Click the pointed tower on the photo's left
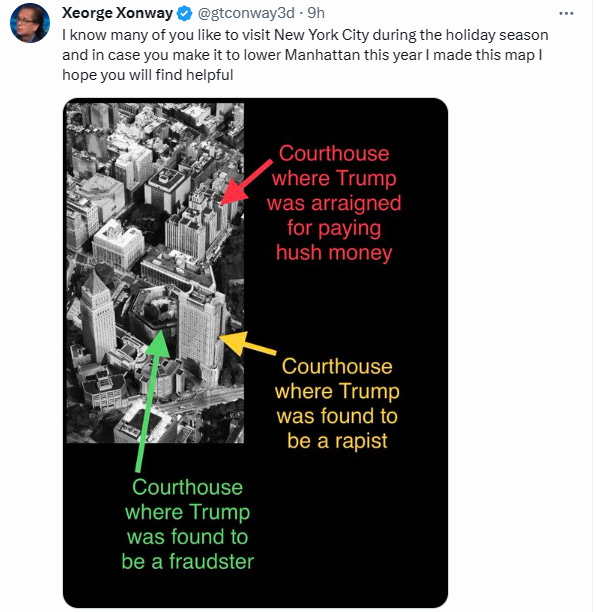Image resolution: width=596 pixels, height=612 pixels. [97, 314]
